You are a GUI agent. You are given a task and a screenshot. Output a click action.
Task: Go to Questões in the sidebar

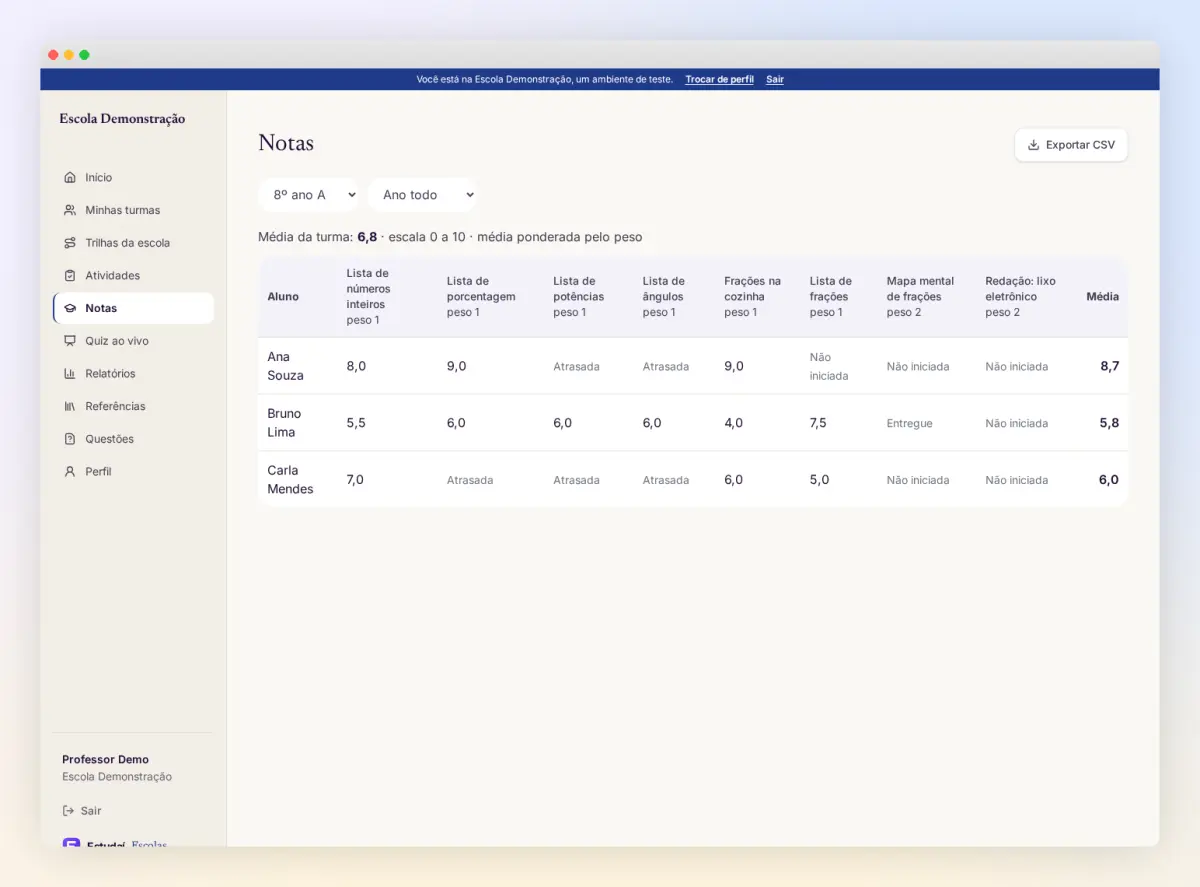click(133, 439)
